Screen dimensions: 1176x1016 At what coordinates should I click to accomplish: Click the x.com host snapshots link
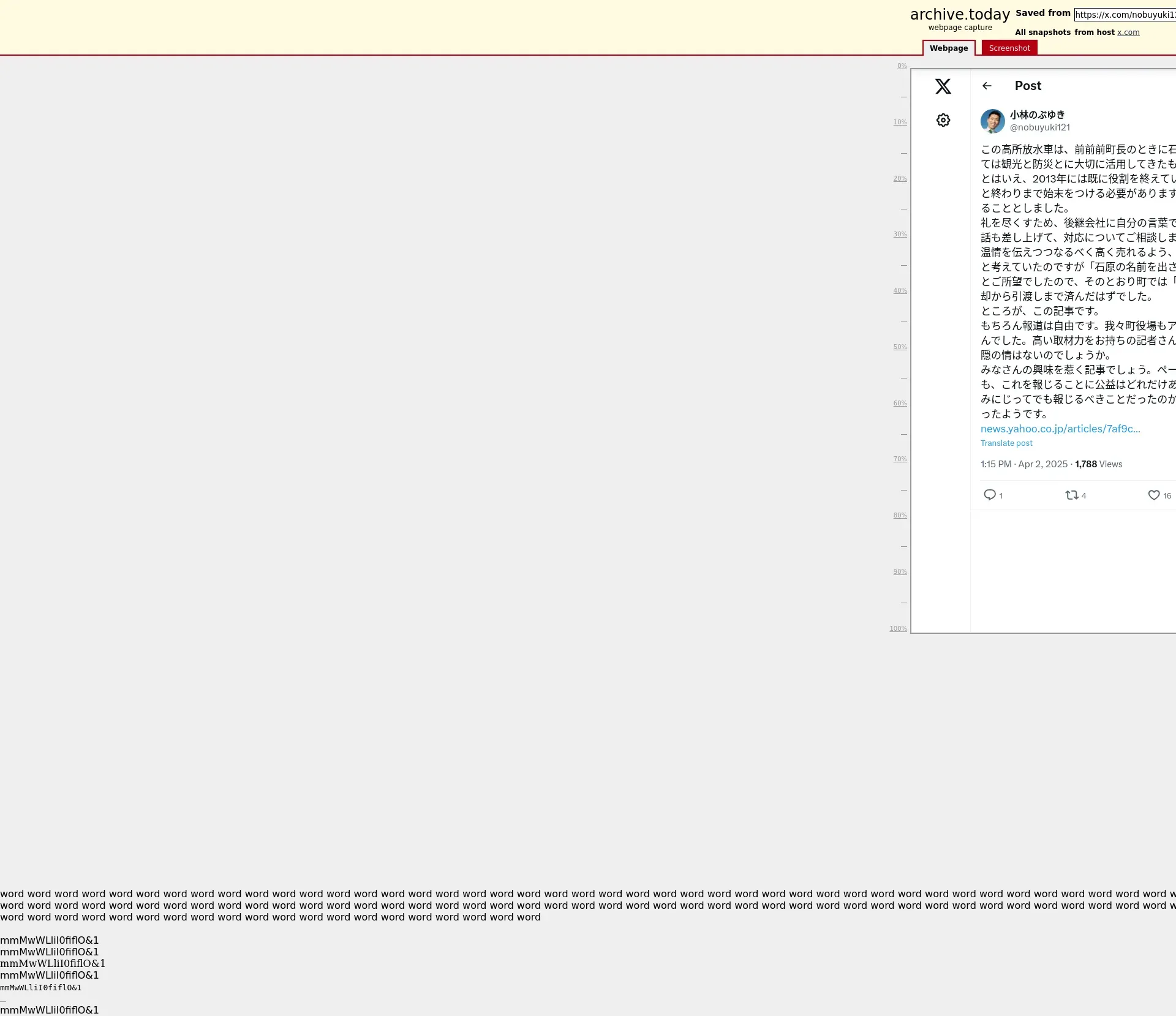[1128, 32]
